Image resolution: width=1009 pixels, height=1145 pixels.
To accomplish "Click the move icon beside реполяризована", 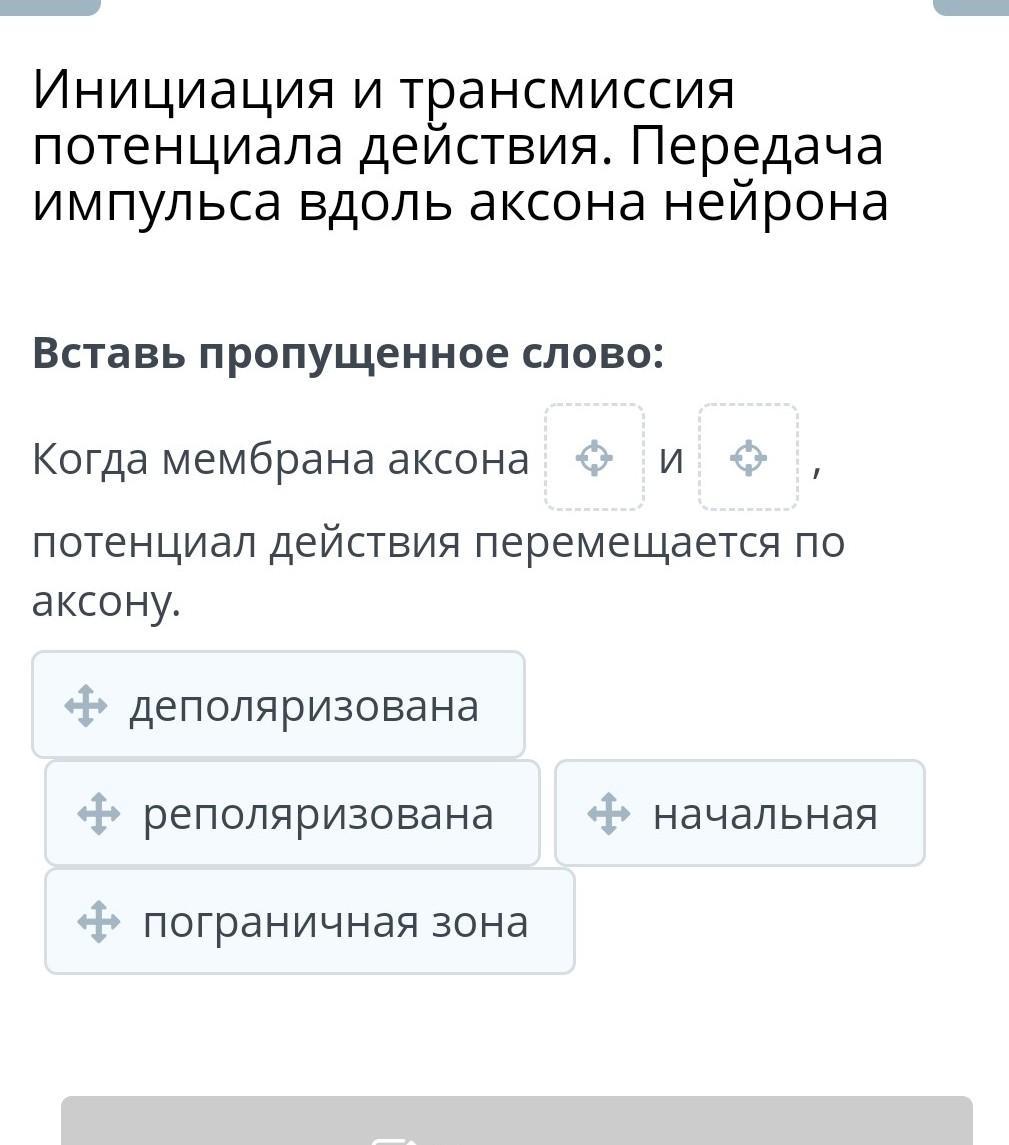I will pos(99,814).
